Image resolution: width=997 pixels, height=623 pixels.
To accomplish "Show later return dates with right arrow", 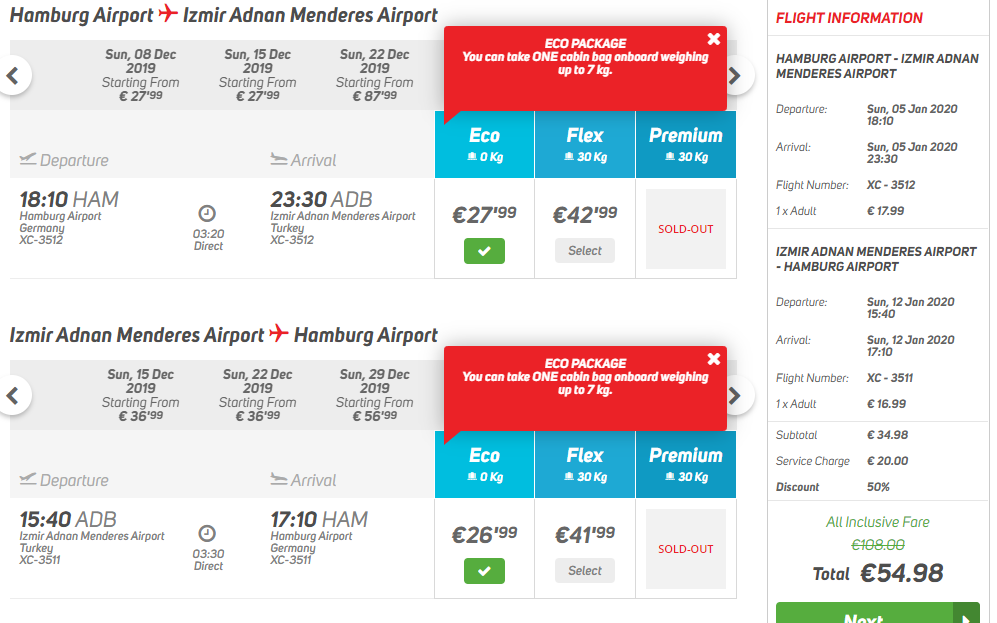I will (x=736, y=395).
